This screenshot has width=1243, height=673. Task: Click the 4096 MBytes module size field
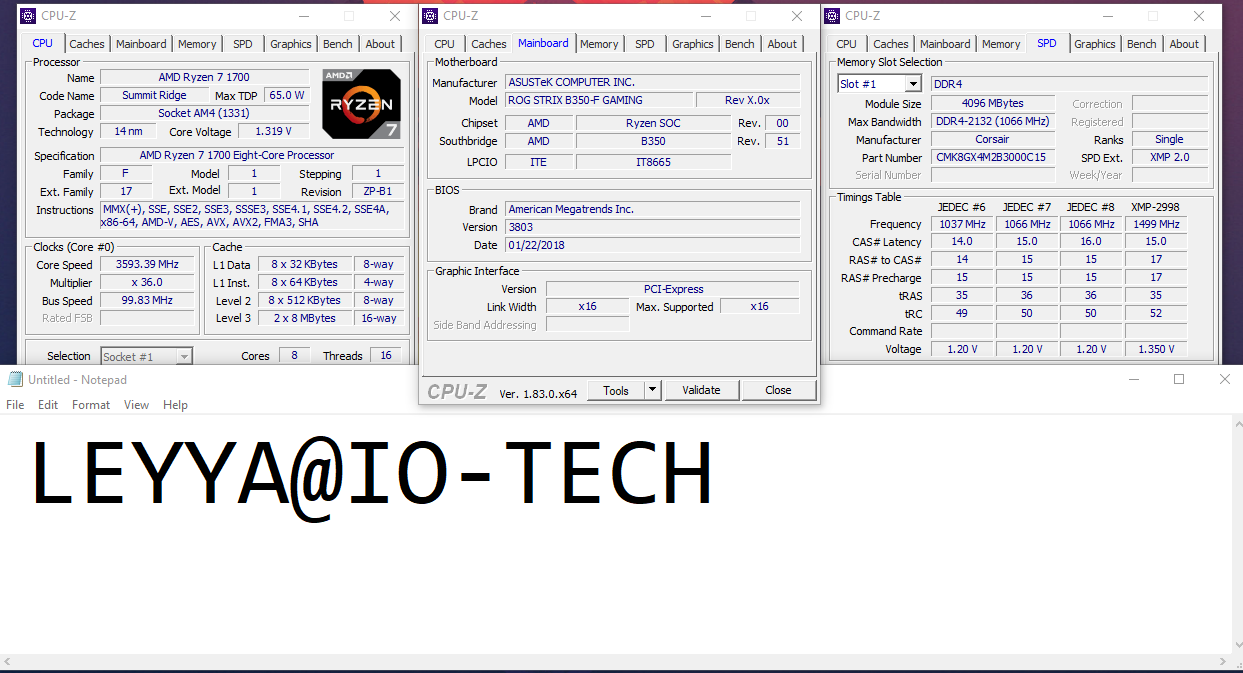(x=992, y=104)
